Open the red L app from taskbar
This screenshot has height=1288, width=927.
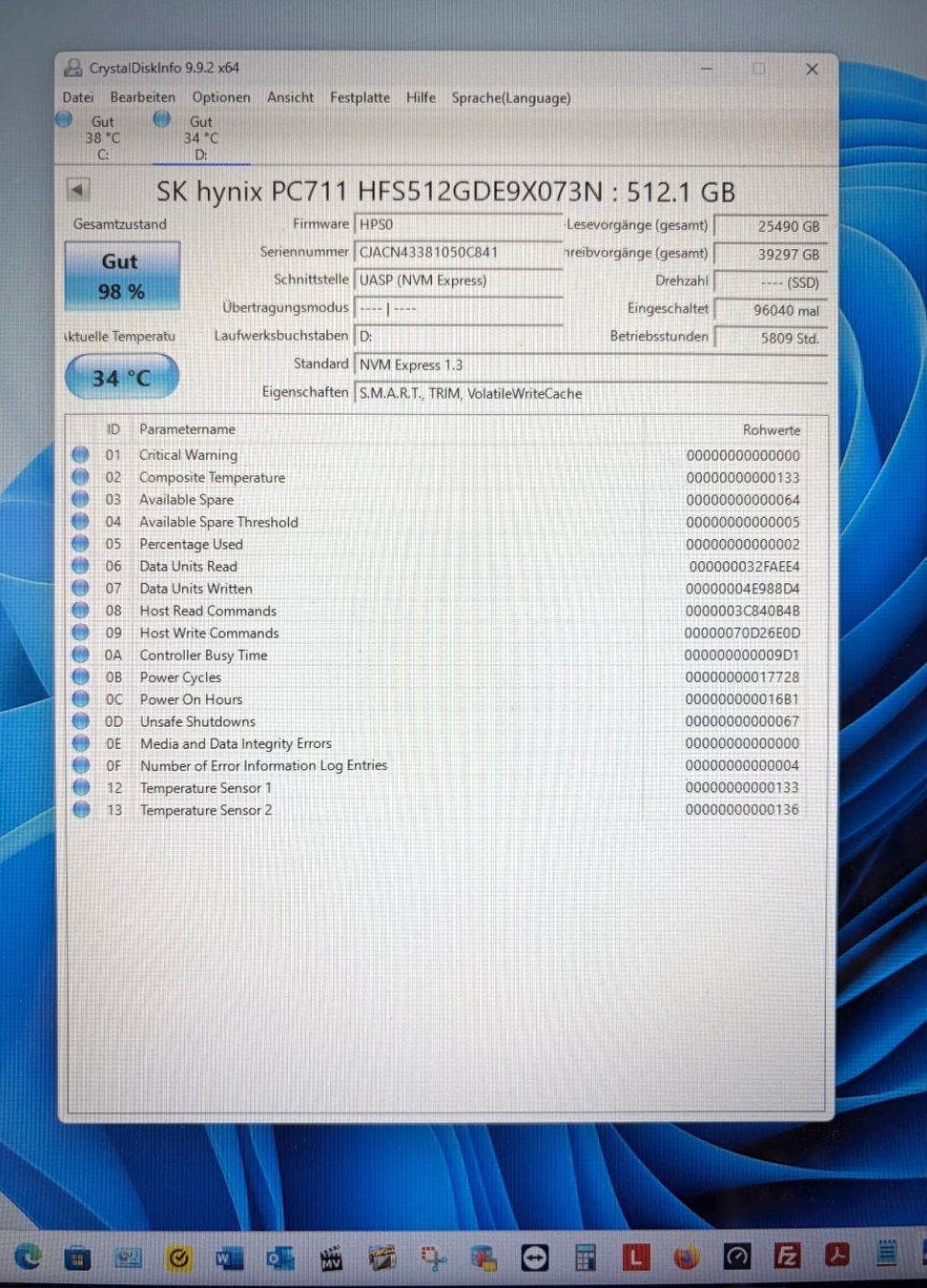tap(636, 1258)
